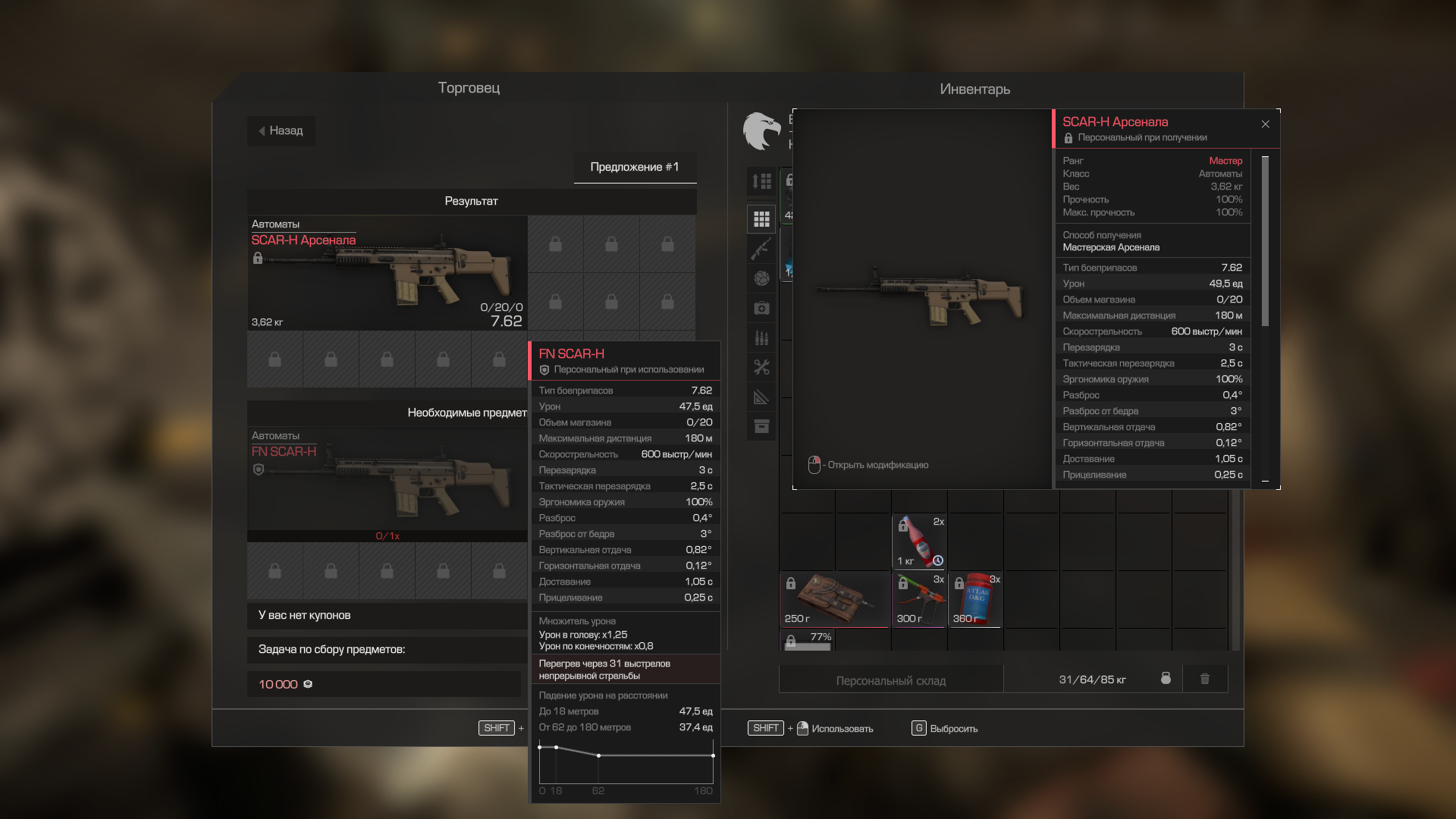Viewport: 1456px width, 819px height.
Task: Click the overheat warning after 31 shots
Action: click(x=626, y=670)
